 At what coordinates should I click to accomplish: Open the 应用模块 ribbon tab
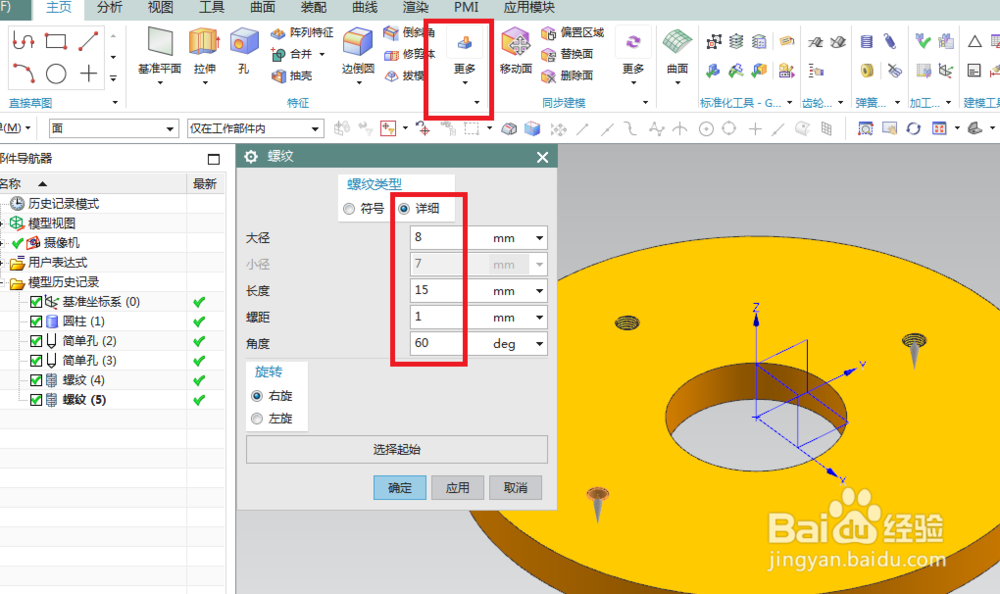click(x=529, y=8)
